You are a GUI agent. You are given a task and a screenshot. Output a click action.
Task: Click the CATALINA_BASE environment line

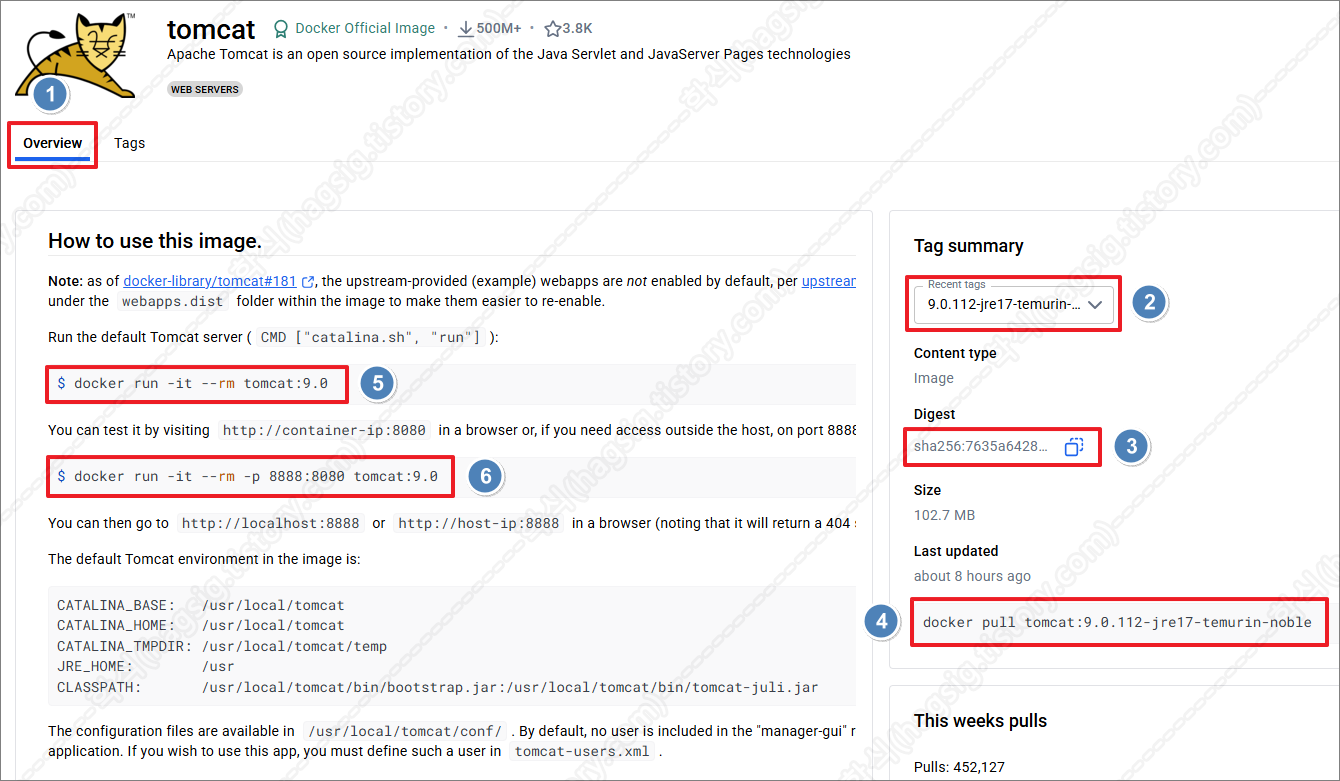200,605
